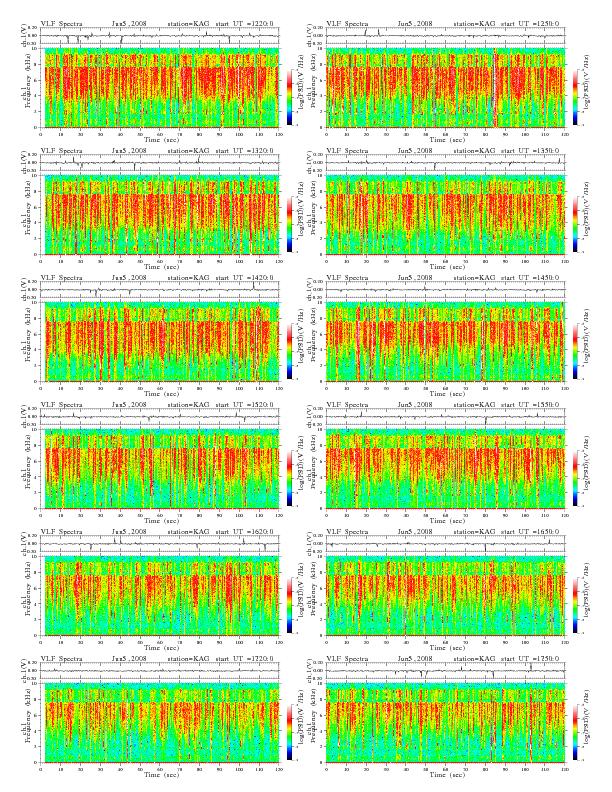Click the title text 'start UT =1550:0'
The image size is (612, 792).
coord(531,405)
